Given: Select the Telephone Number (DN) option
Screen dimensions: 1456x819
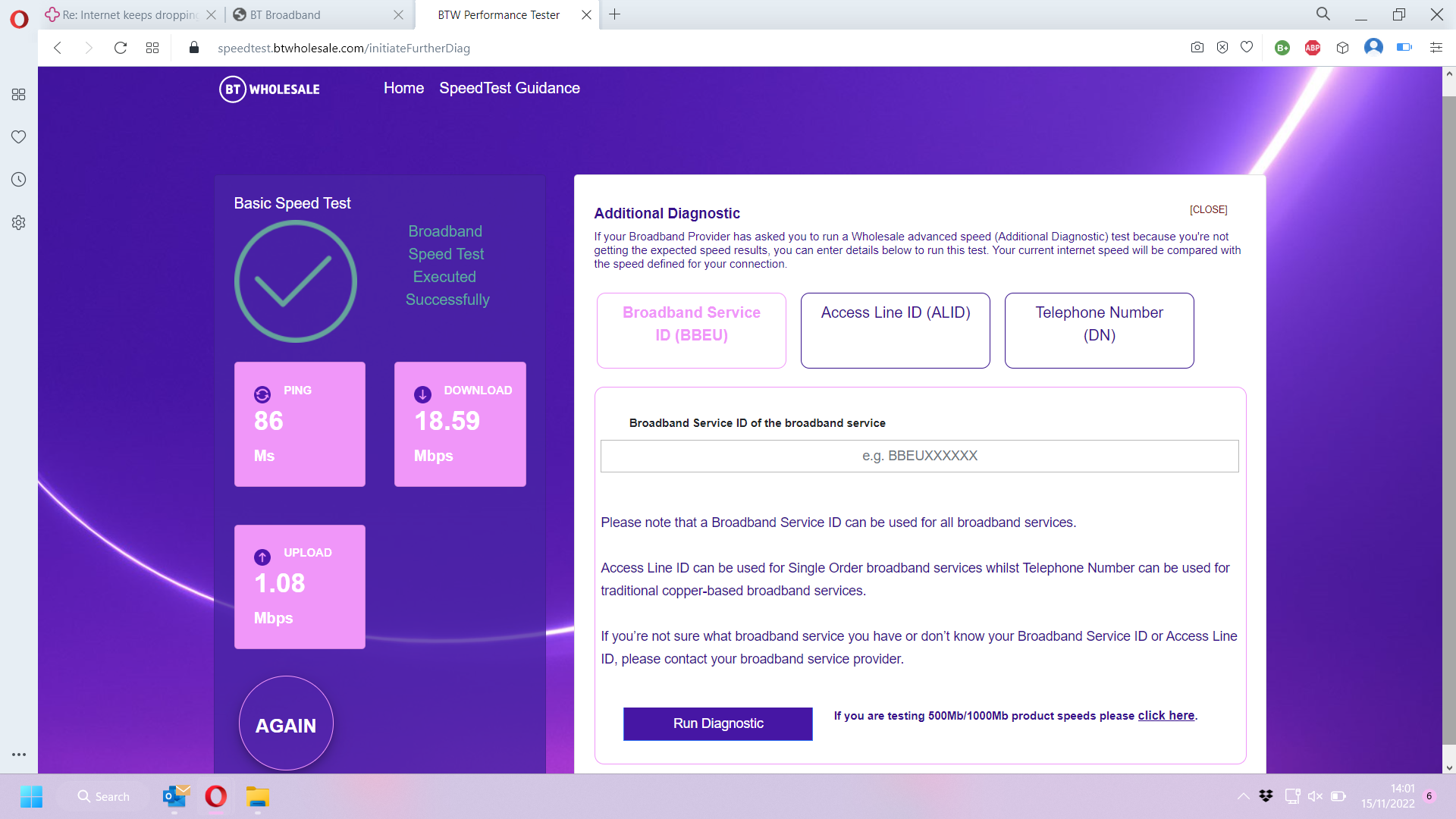Looking at the screenshot, I should (x=1099, y=331).
